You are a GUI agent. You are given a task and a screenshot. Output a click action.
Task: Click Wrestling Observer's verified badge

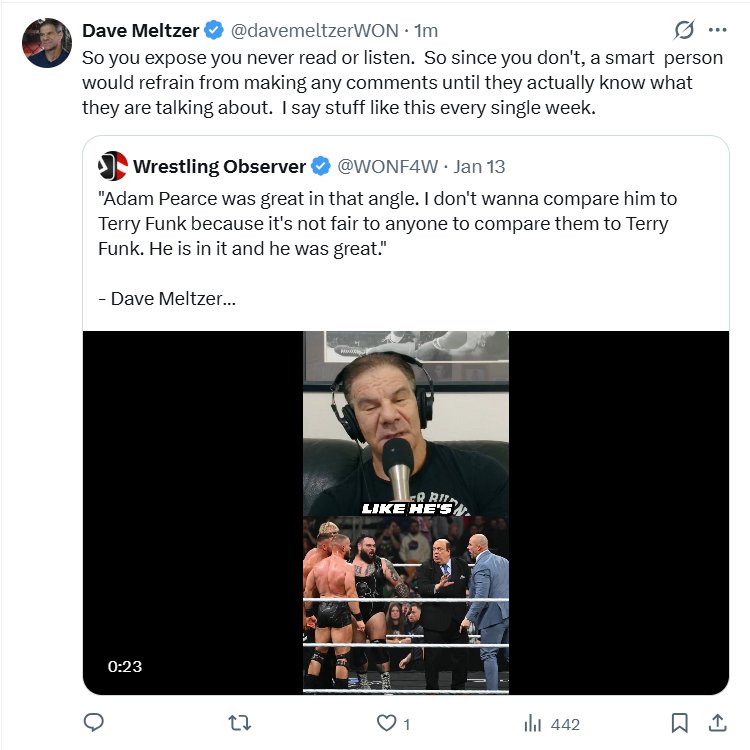(320, 165)
